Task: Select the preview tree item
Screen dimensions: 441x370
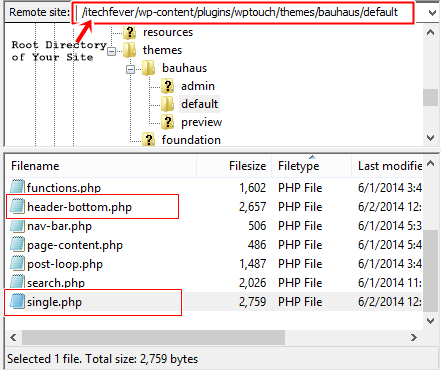Action: coord(201,122)
